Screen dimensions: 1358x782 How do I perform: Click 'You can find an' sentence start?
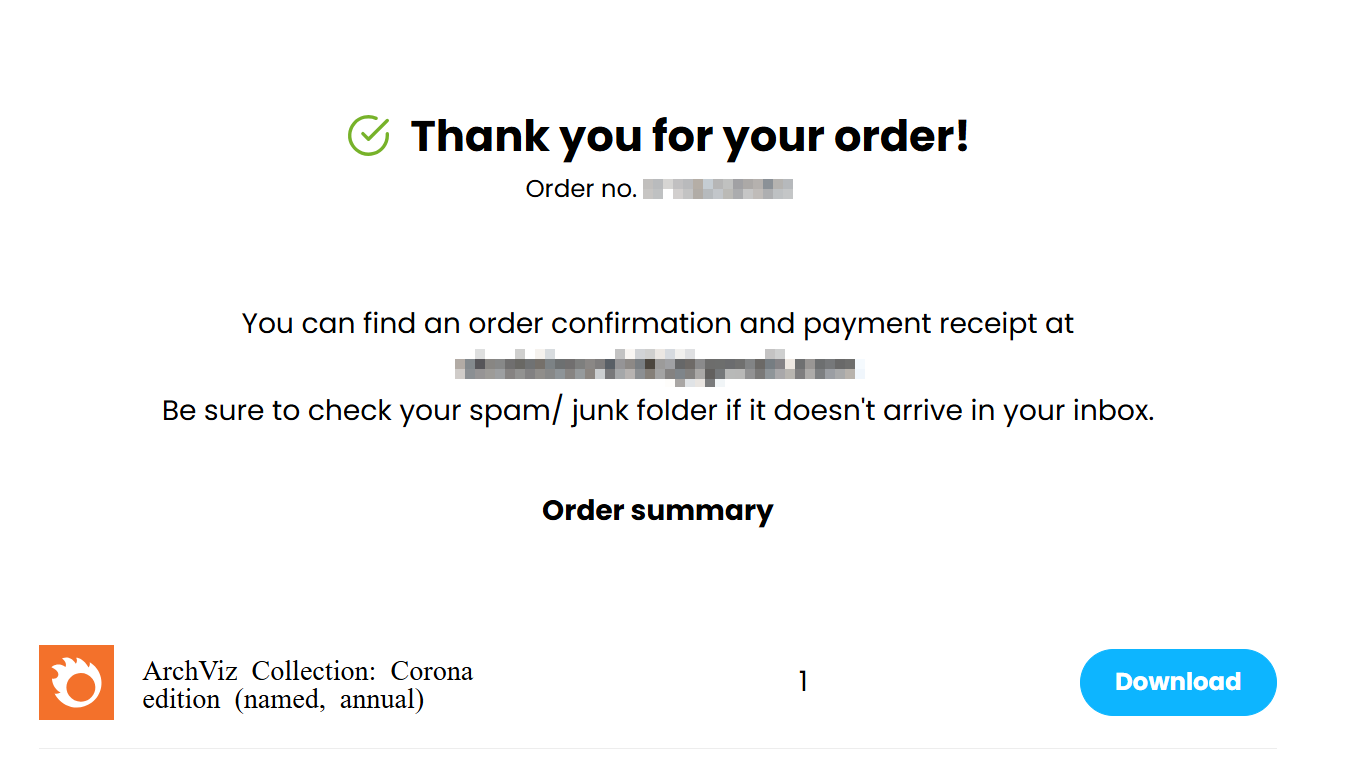point(352,324)
